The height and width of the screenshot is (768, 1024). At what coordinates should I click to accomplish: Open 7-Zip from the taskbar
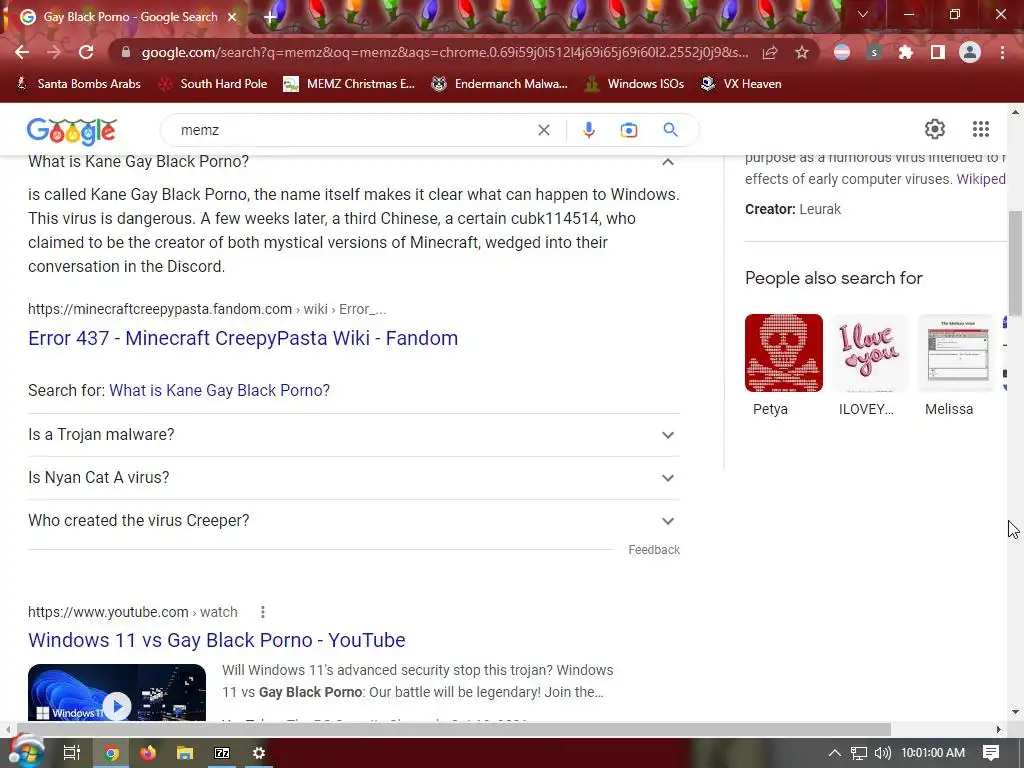coord(222,753)
